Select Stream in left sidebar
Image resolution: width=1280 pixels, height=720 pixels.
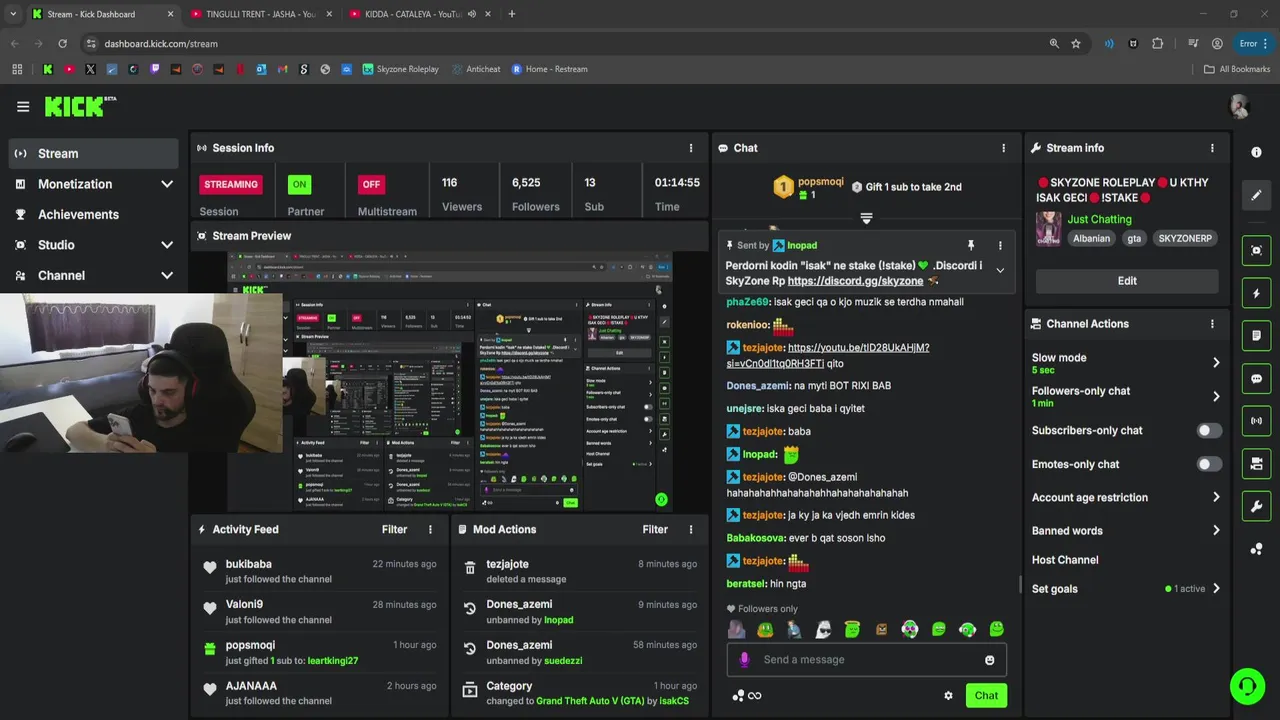[x=94, y=154]
